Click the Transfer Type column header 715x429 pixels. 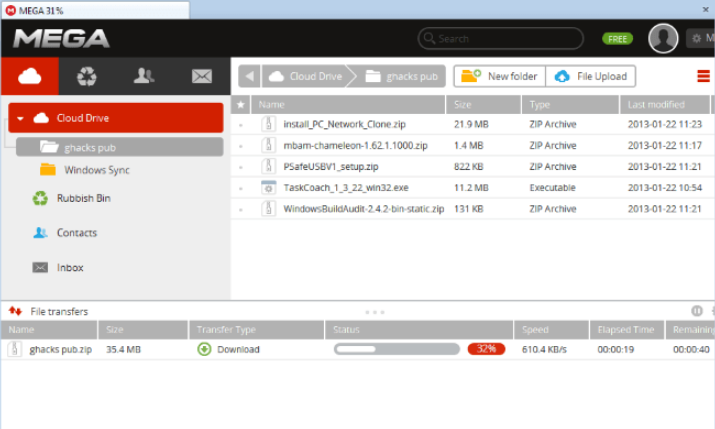coord(257,330)
